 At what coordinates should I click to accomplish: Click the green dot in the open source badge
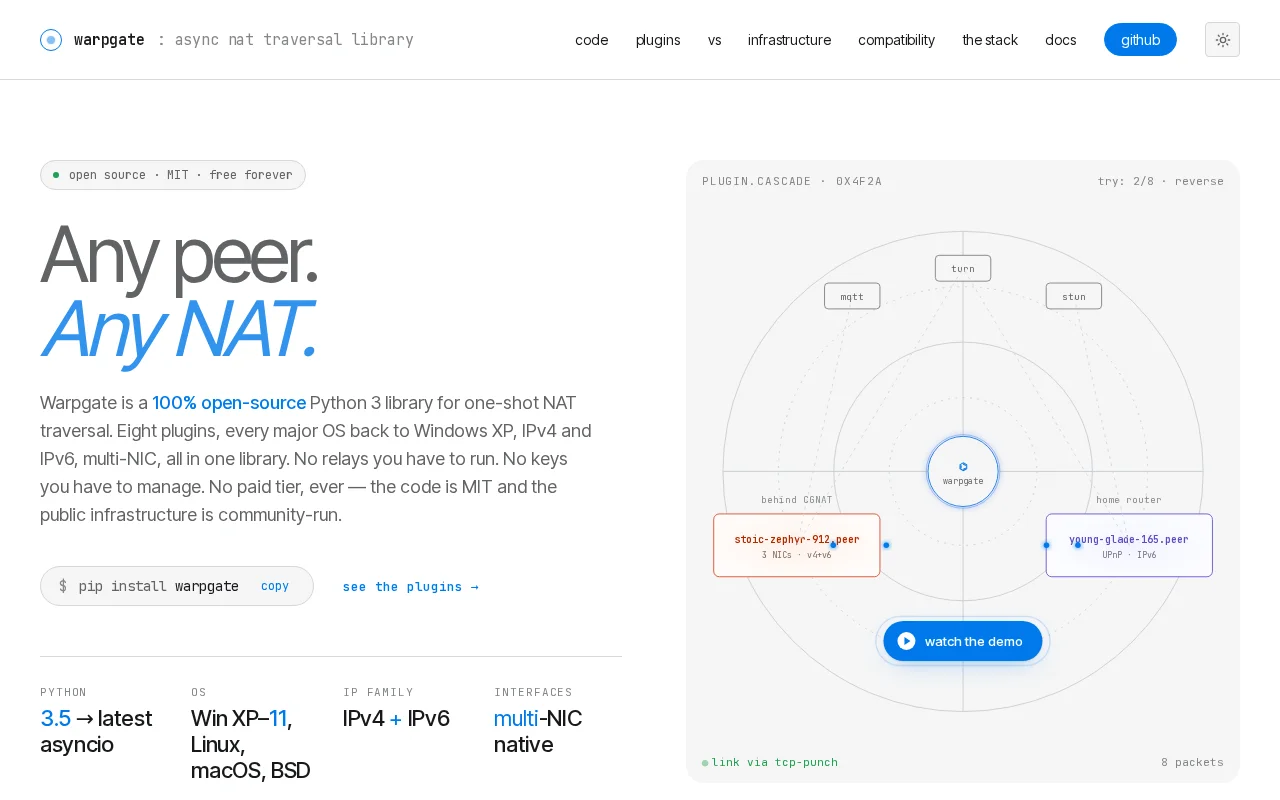point(56,175)
